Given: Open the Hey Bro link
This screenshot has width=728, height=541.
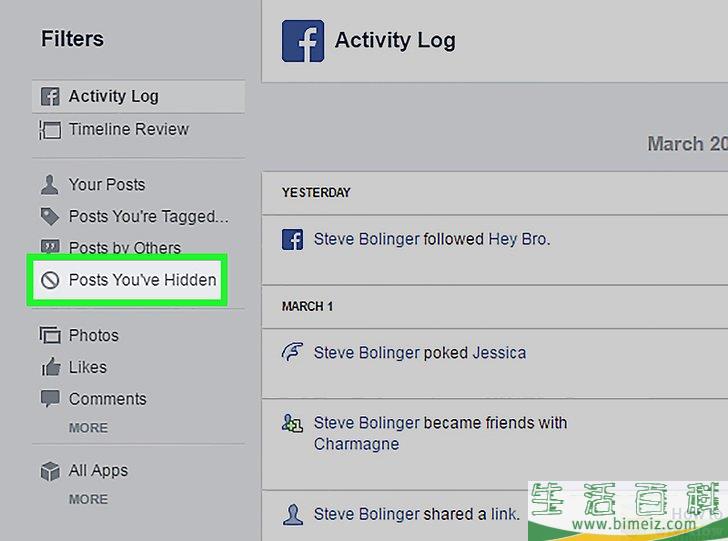Looking at the screenshot, I should click(519, 239).
